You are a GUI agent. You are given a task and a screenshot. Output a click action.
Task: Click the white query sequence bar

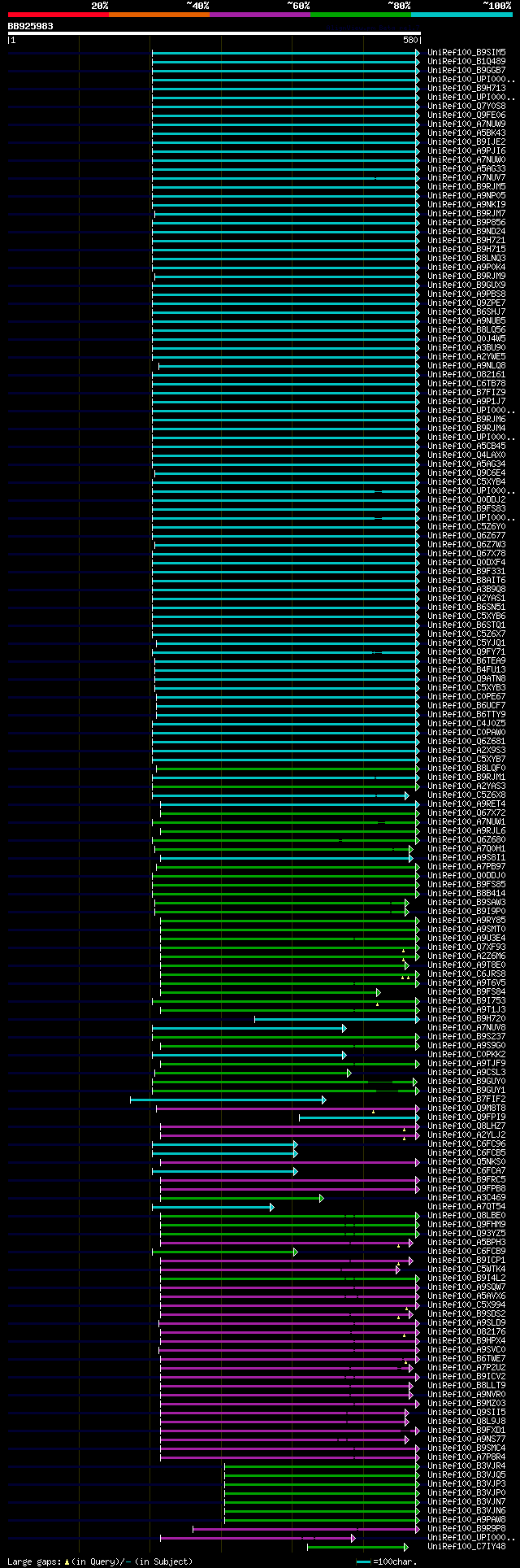214,33
